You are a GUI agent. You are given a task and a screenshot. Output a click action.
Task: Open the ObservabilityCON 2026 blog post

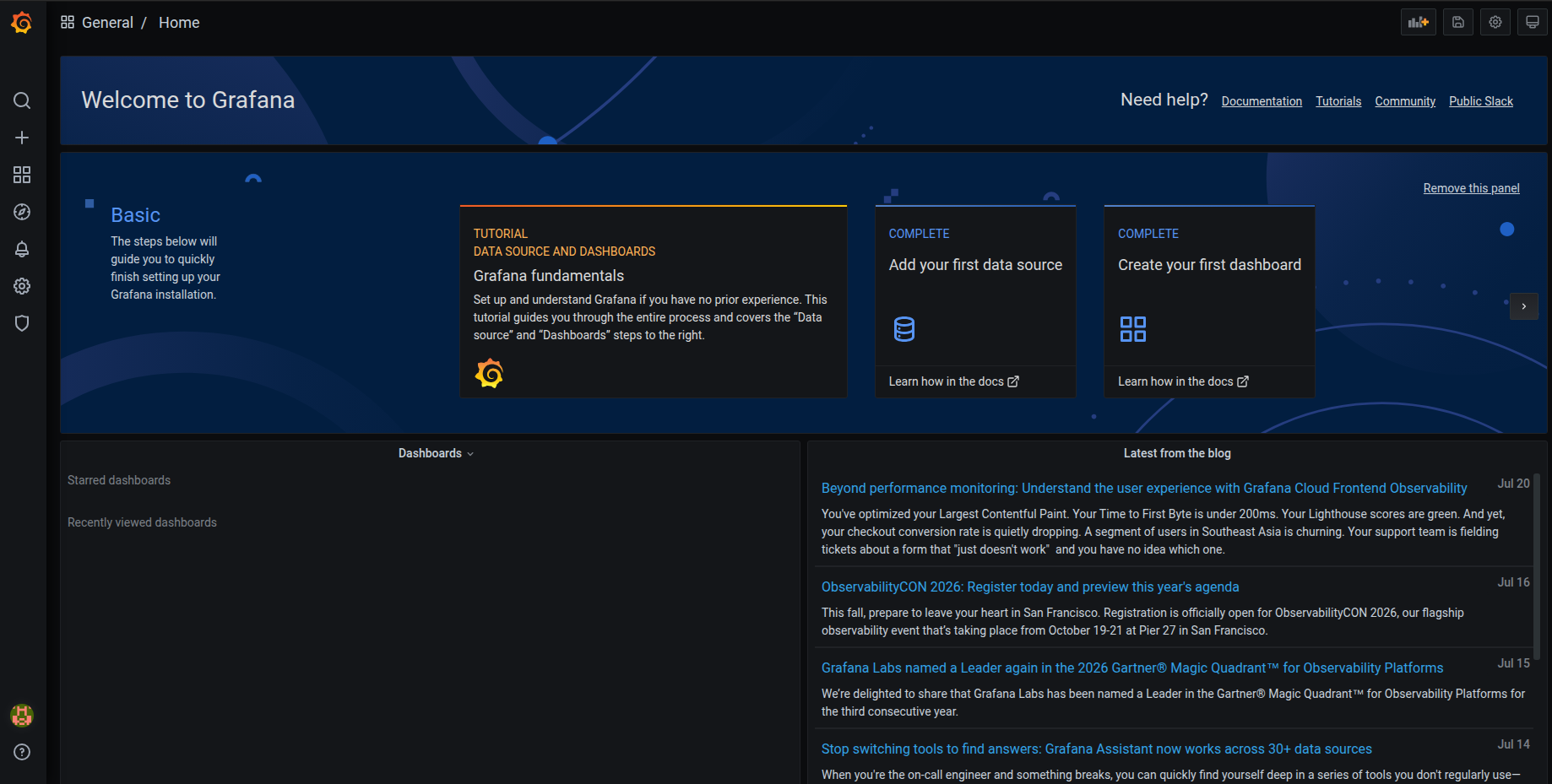click(1030, 587)
